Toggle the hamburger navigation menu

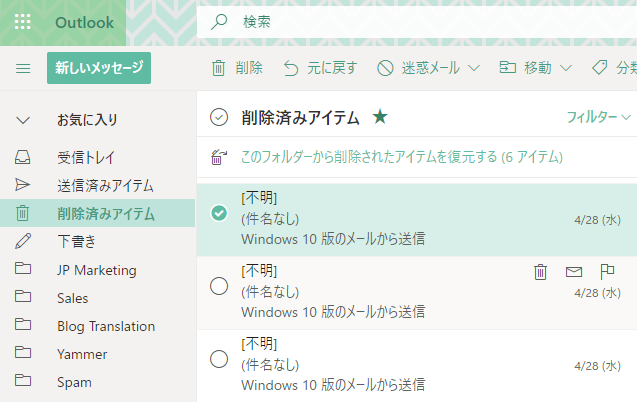coord(23,68)
